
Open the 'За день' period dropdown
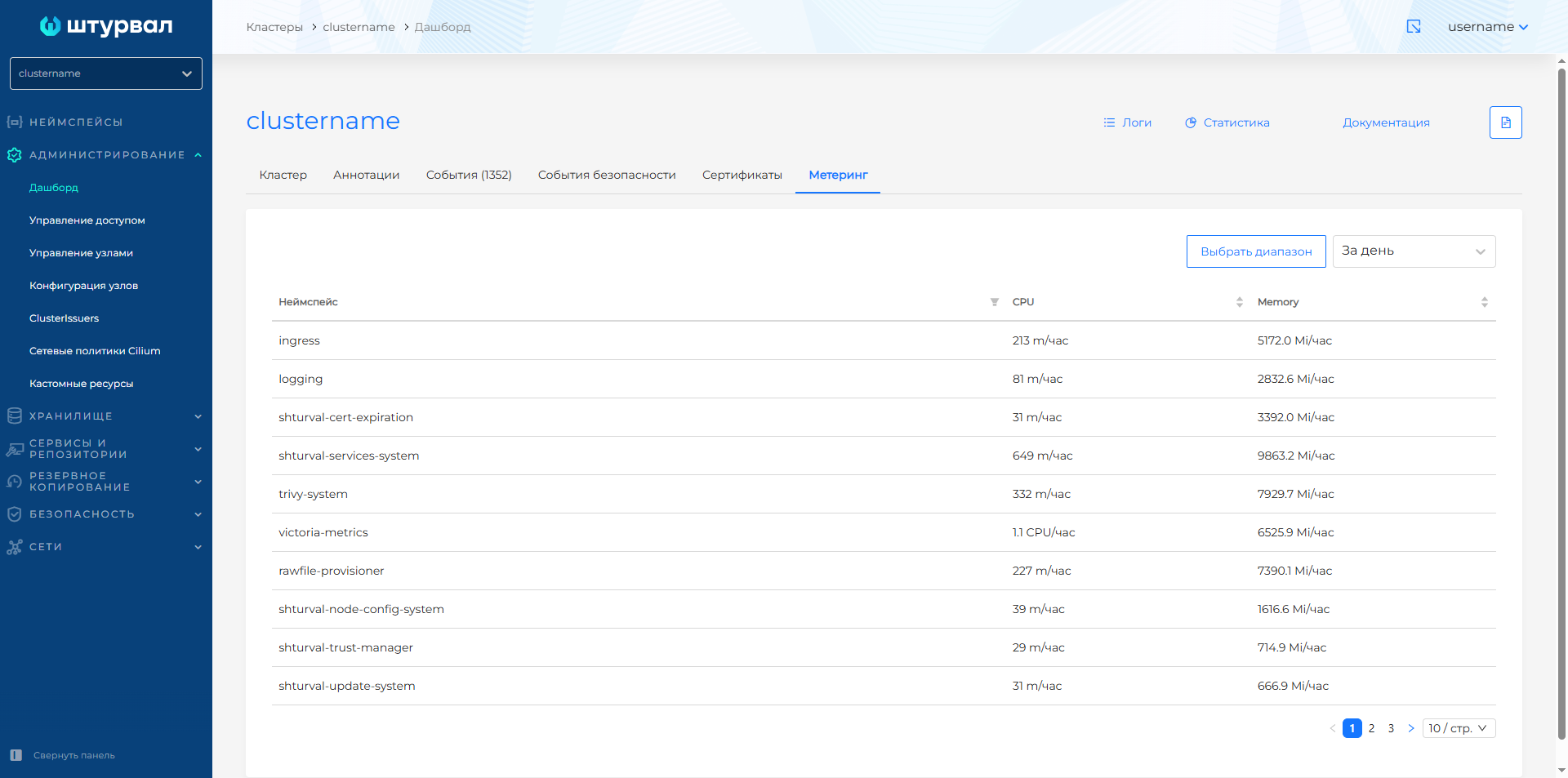(1414, 251)
